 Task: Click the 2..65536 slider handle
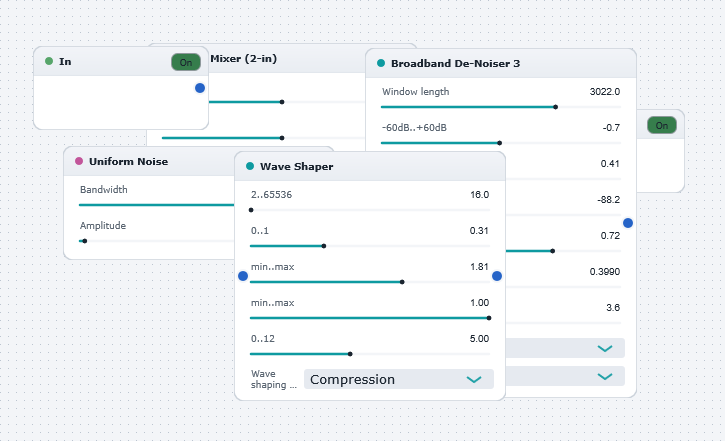tap(251, 210)
